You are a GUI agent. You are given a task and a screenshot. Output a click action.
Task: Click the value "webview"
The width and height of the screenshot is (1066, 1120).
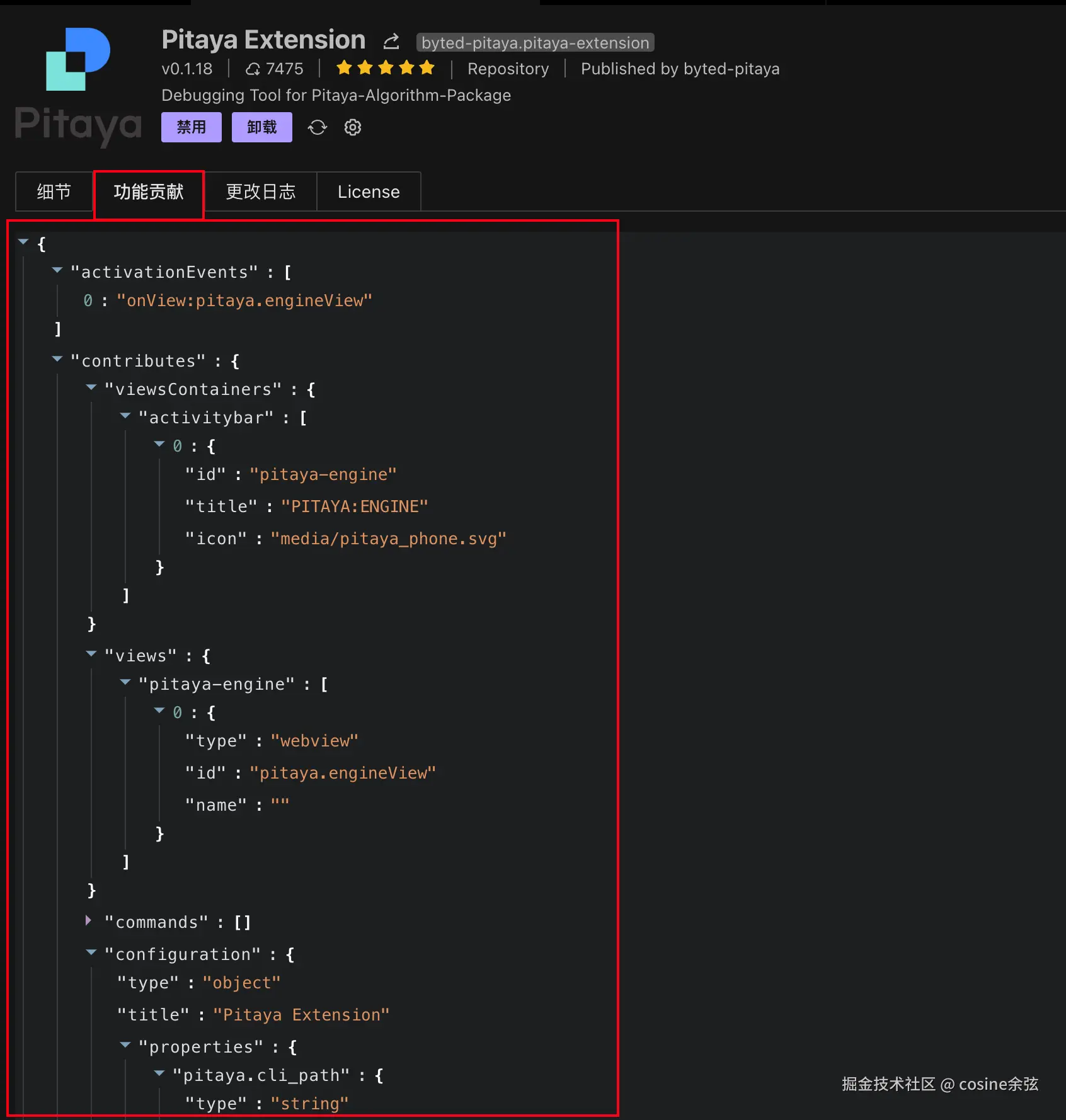tap(314, 741)
